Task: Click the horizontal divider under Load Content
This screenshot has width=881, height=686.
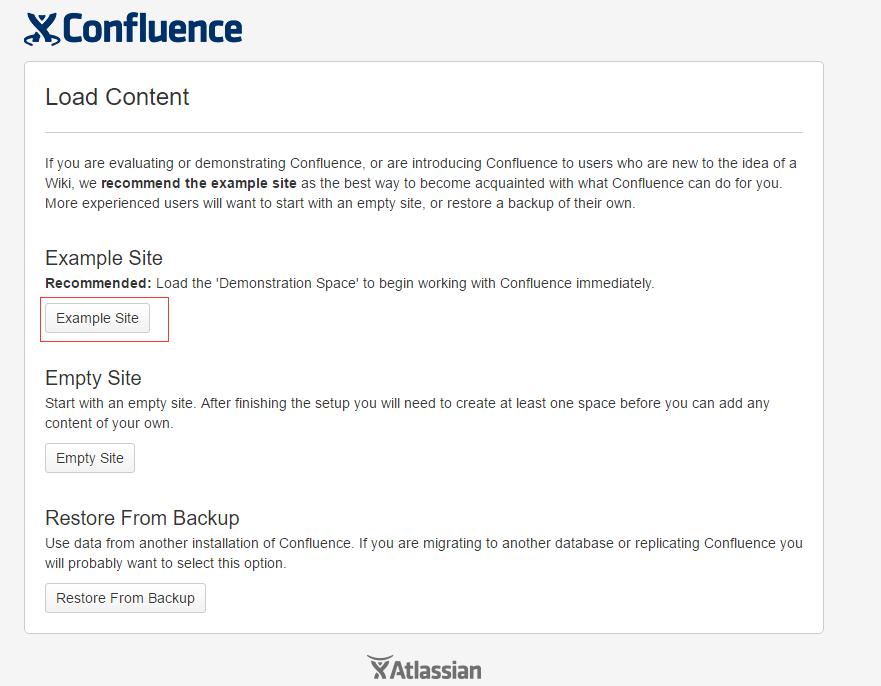Action: pyautogui.click(x=424, y=133)
